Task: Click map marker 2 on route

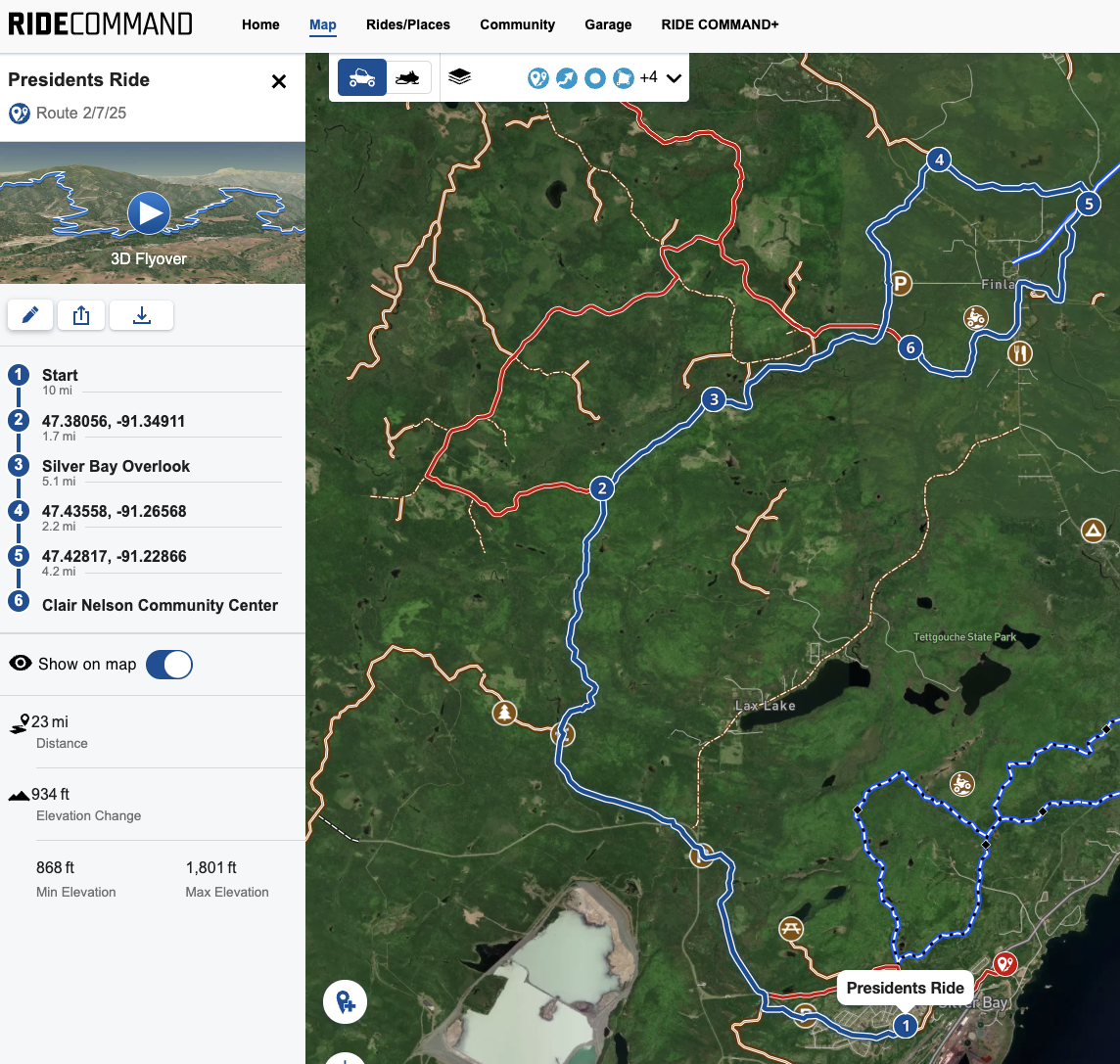Action: tap(602, 488)
